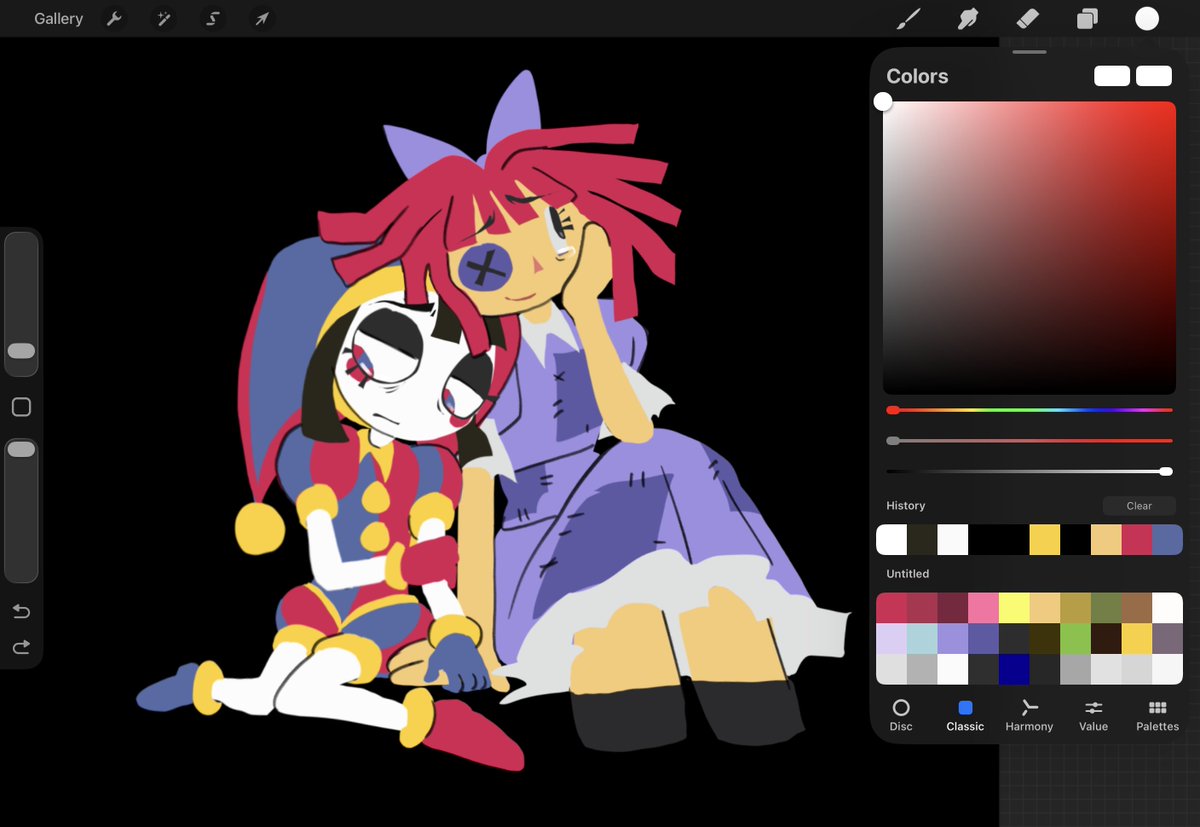The image size is (1200, 827).
Task: Click the hue slider track
Action: [1029, 410]
